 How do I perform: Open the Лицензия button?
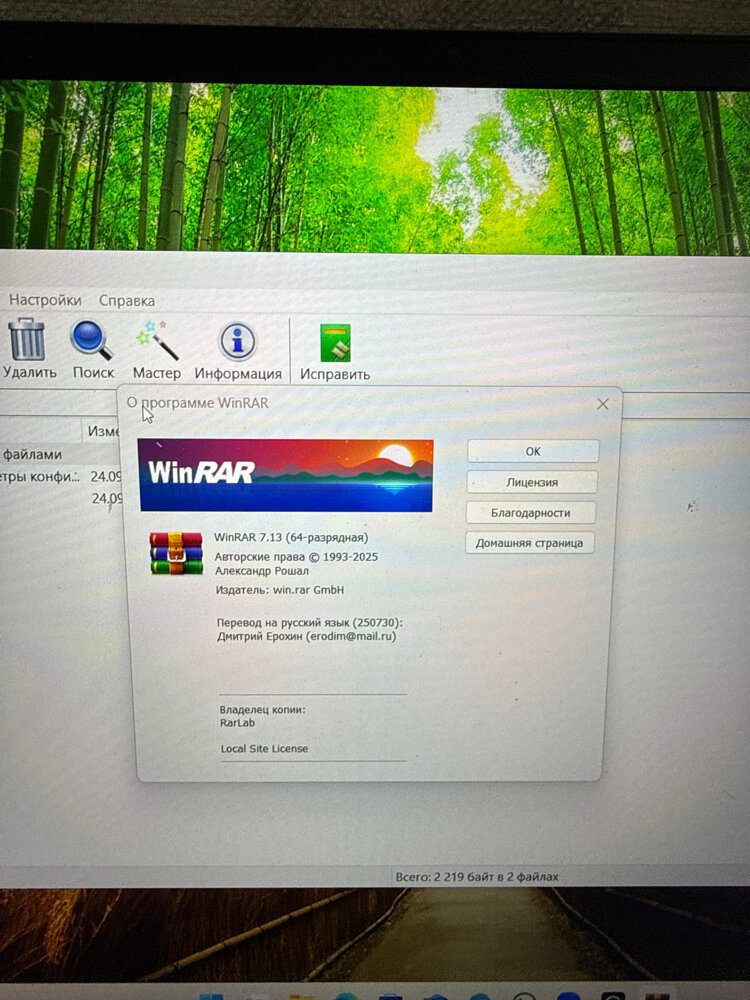532,482
